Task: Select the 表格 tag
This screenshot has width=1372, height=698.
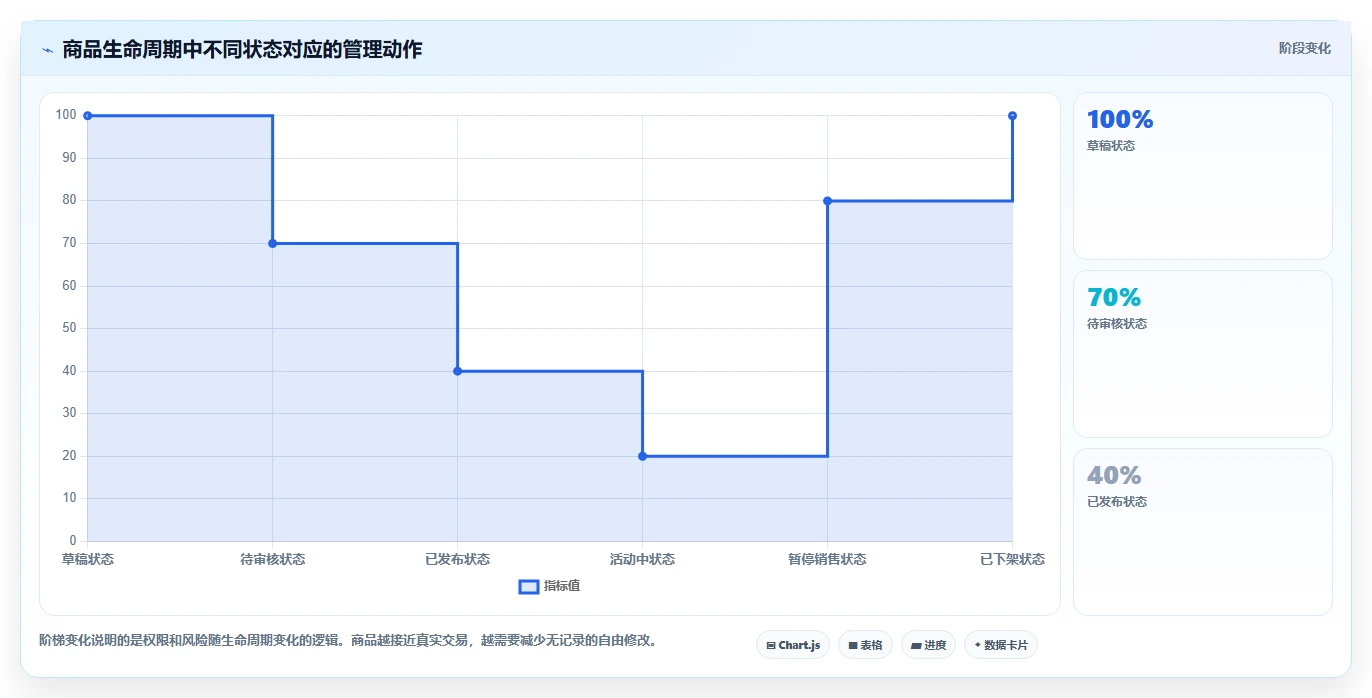Action: tap(865, 645)
